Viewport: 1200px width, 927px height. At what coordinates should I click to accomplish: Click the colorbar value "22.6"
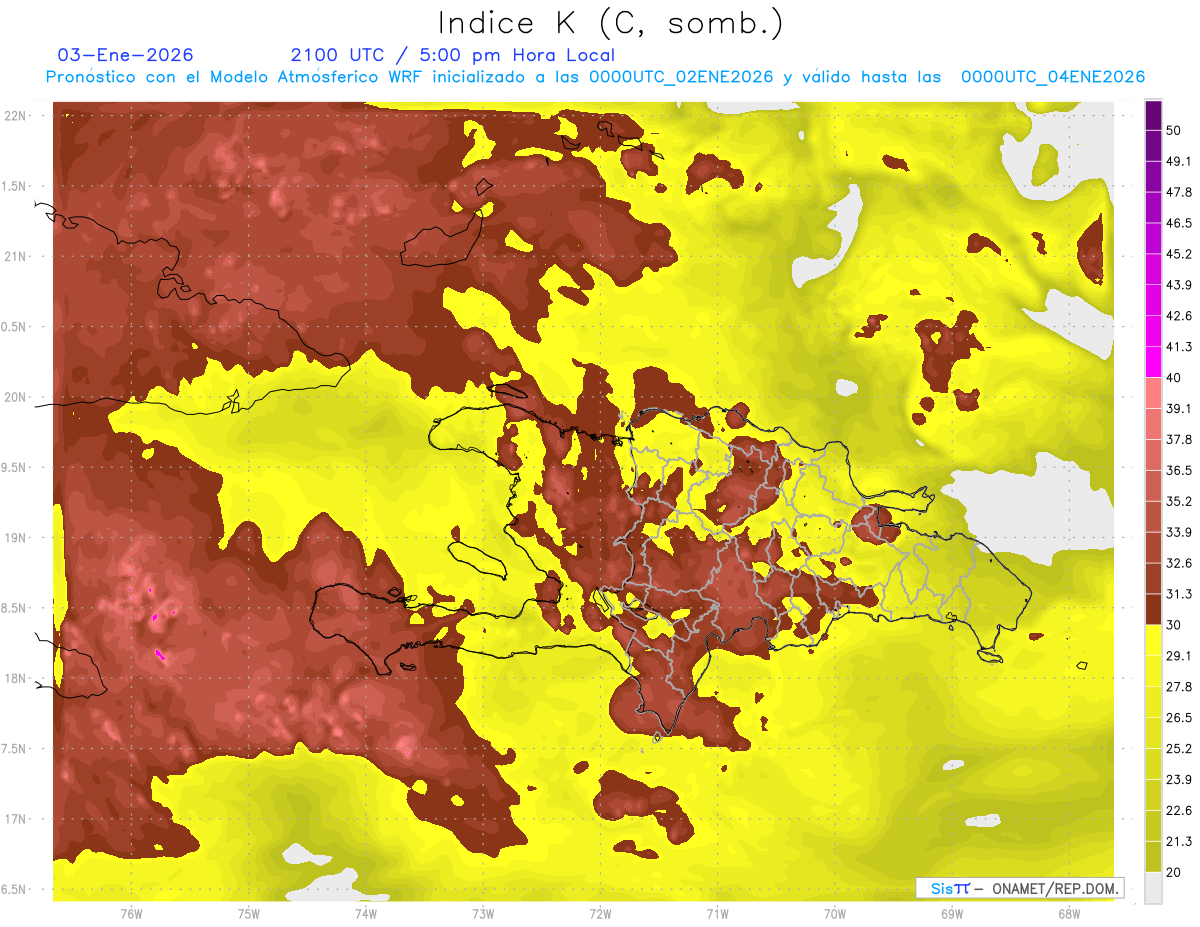click(x=1178, y=810)
